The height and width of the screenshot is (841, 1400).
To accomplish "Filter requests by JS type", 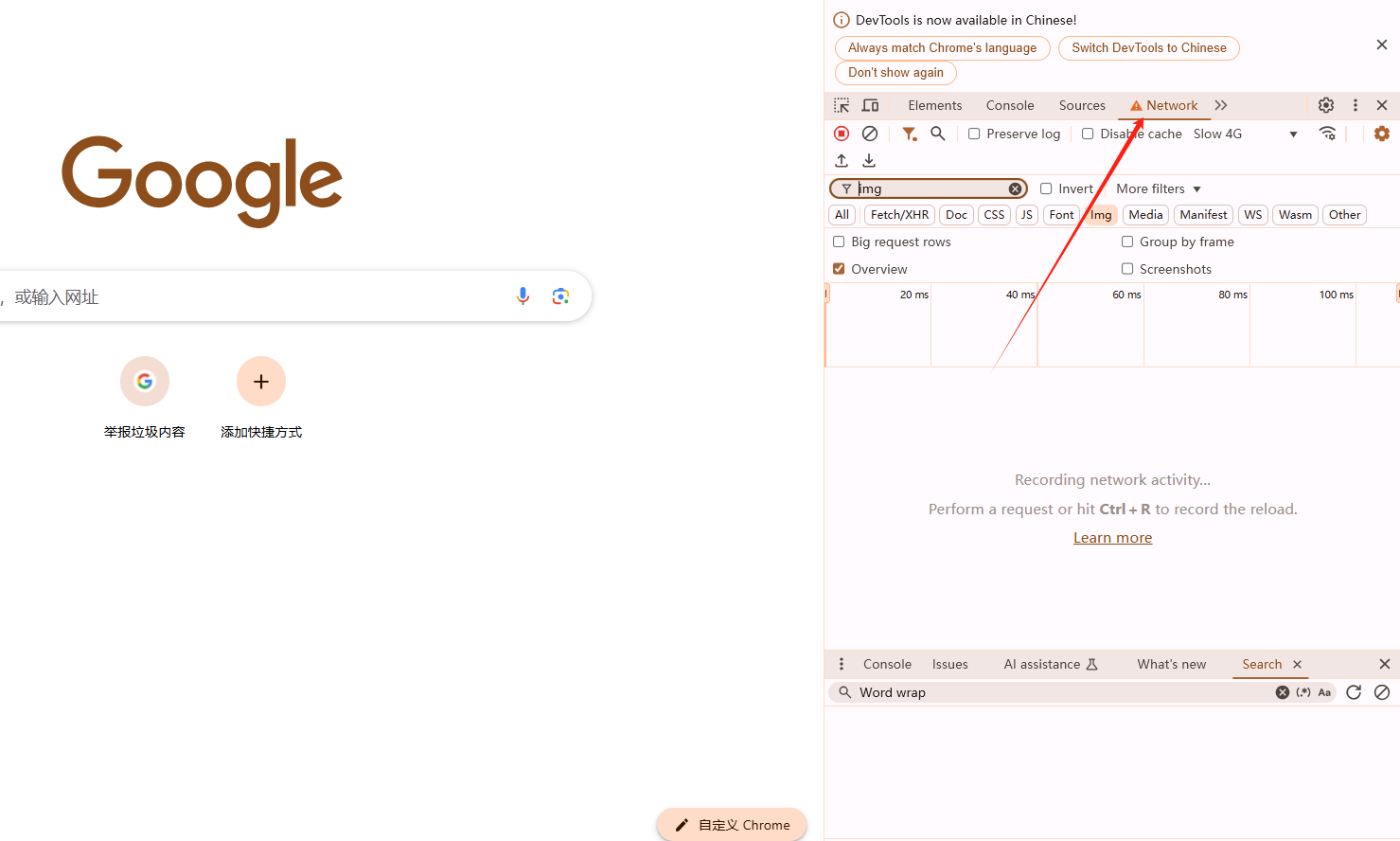I will click(1027, 215).
